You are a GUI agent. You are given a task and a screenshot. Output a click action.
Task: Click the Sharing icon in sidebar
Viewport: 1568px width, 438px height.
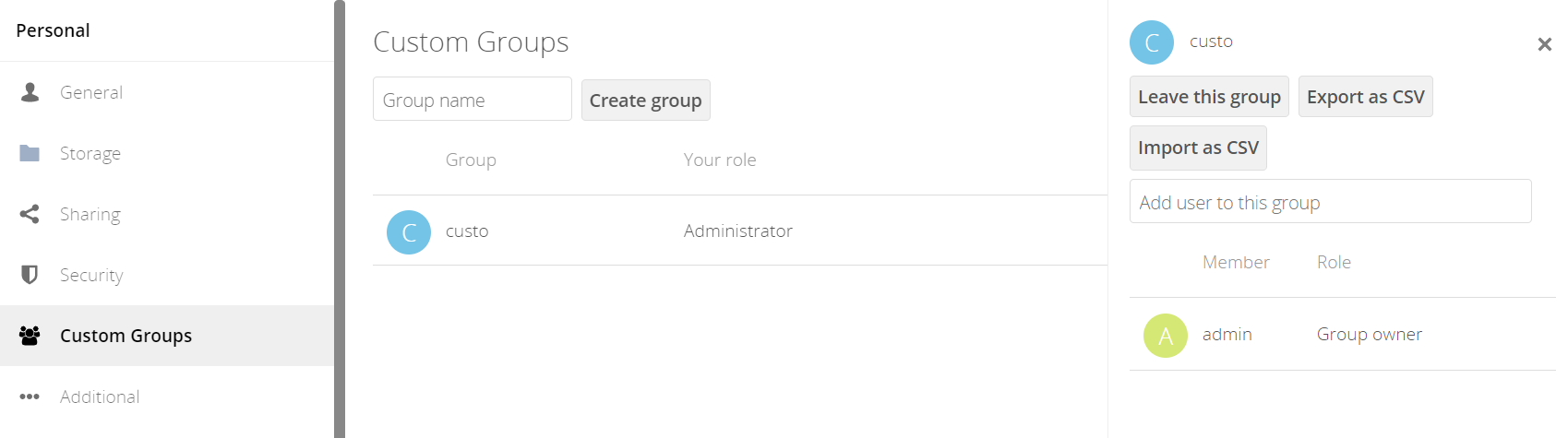[30, 214]
